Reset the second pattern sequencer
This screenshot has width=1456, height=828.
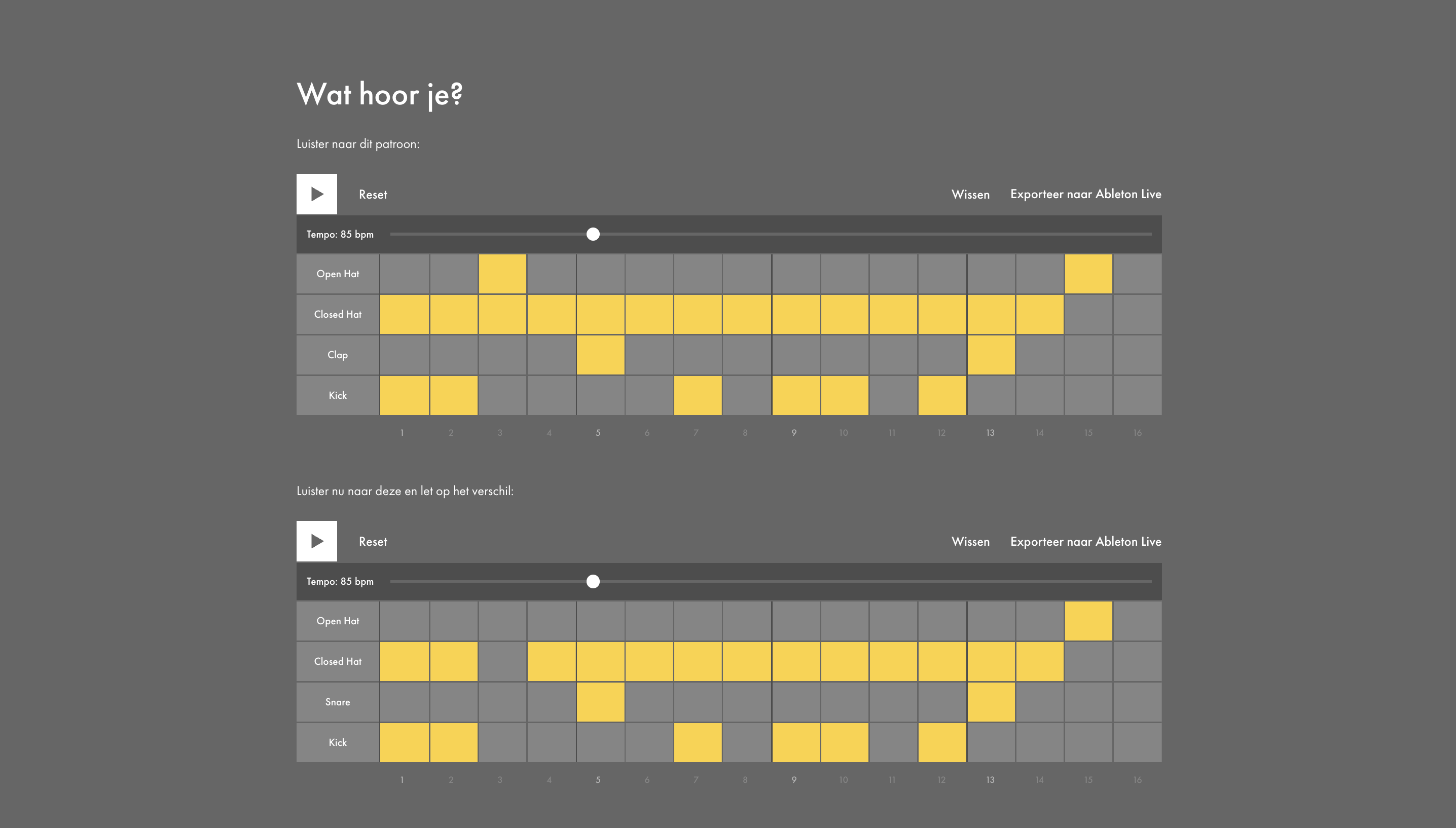tap(373, 541)
